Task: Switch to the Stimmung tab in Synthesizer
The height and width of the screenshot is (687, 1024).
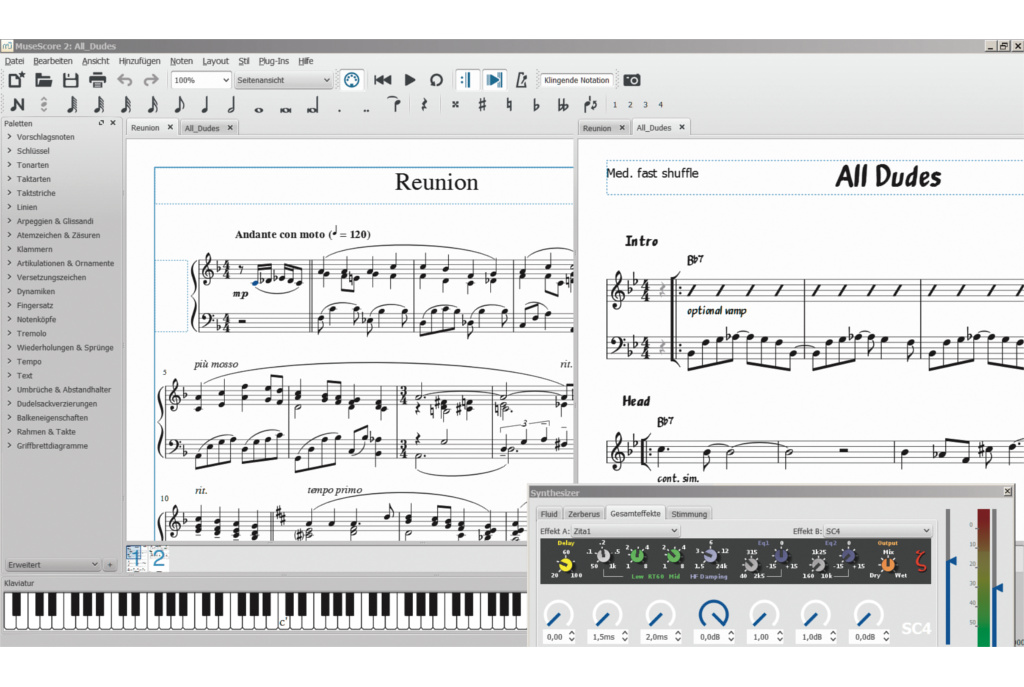Action: pyautogui.click(x=689, y=514)
